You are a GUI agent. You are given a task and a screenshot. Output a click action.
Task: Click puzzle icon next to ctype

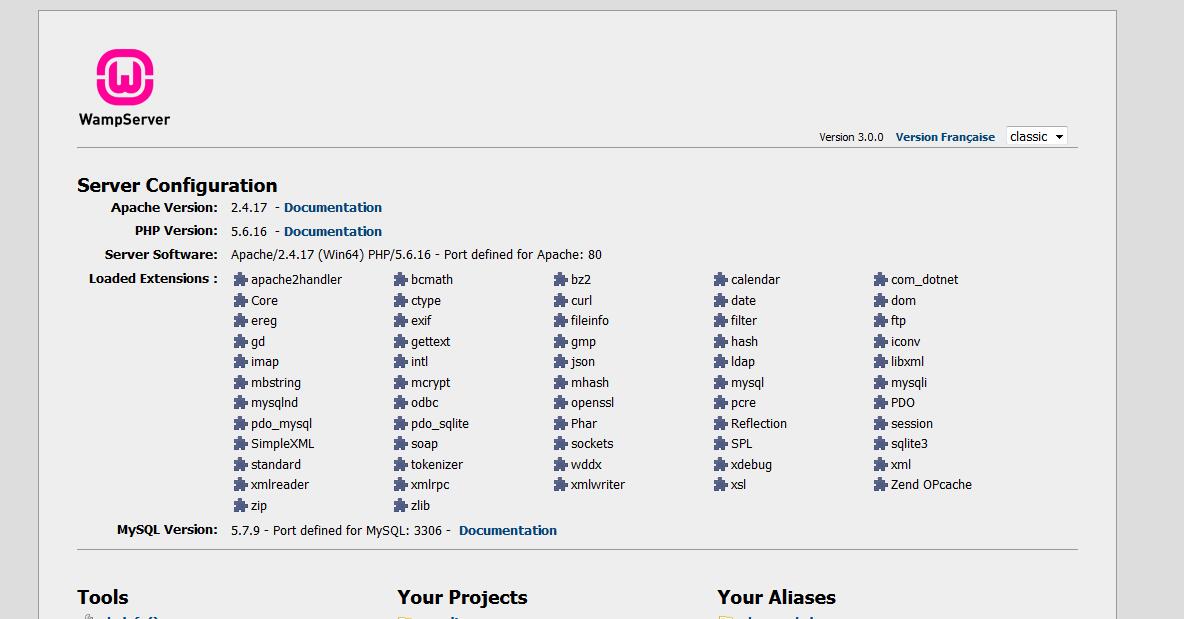pos(401,300)
